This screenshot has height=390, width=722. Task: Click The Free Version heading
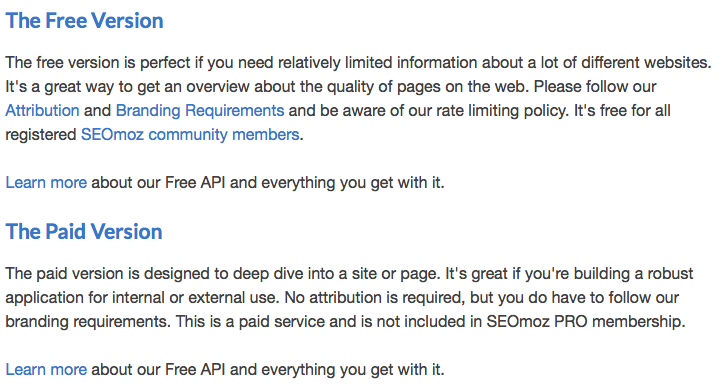click(x=84, y=21)
